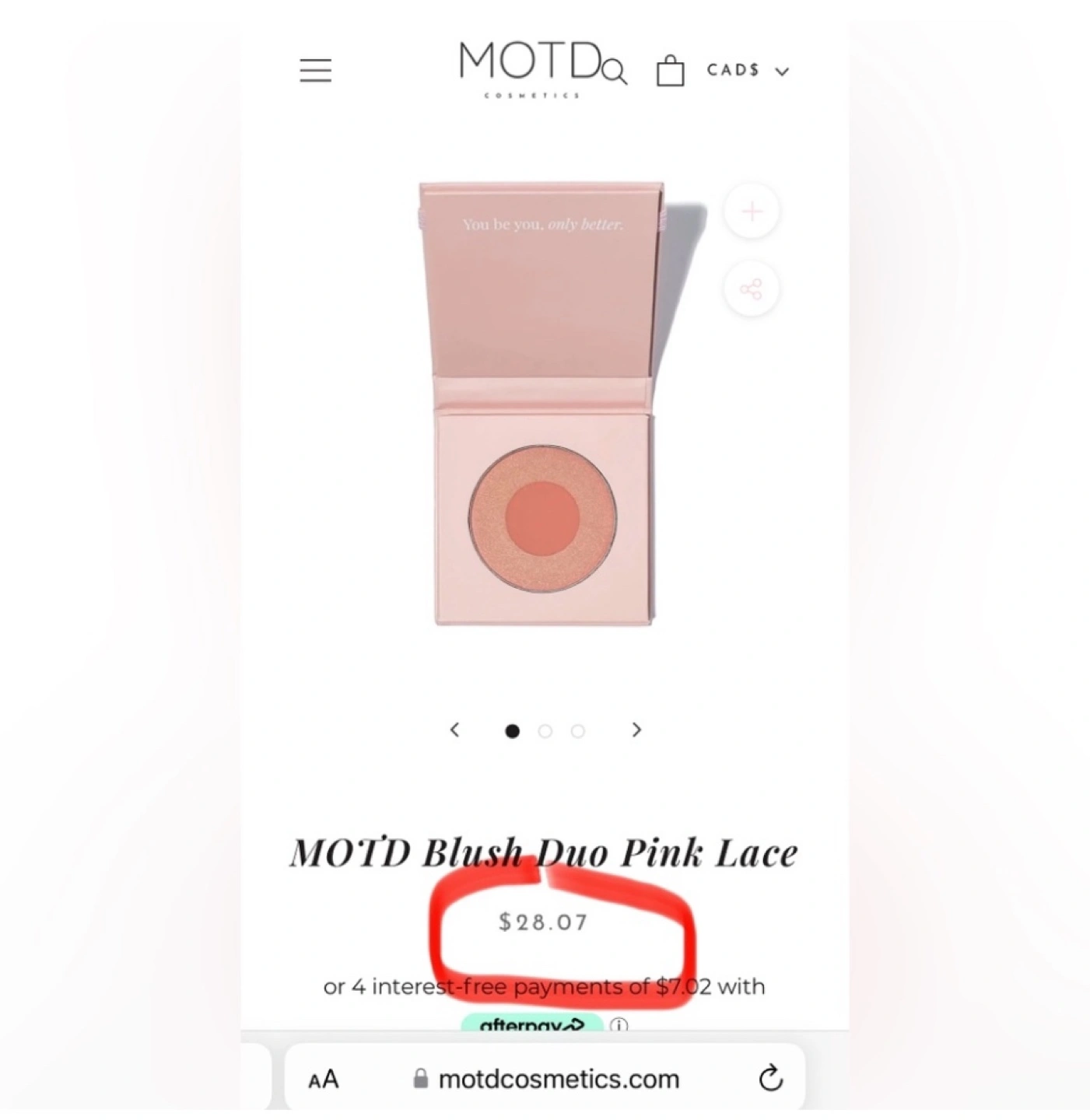Open the hamburger navigation menu
The height and width of the screenshot is (1120, 1090).
click(315, 70)
